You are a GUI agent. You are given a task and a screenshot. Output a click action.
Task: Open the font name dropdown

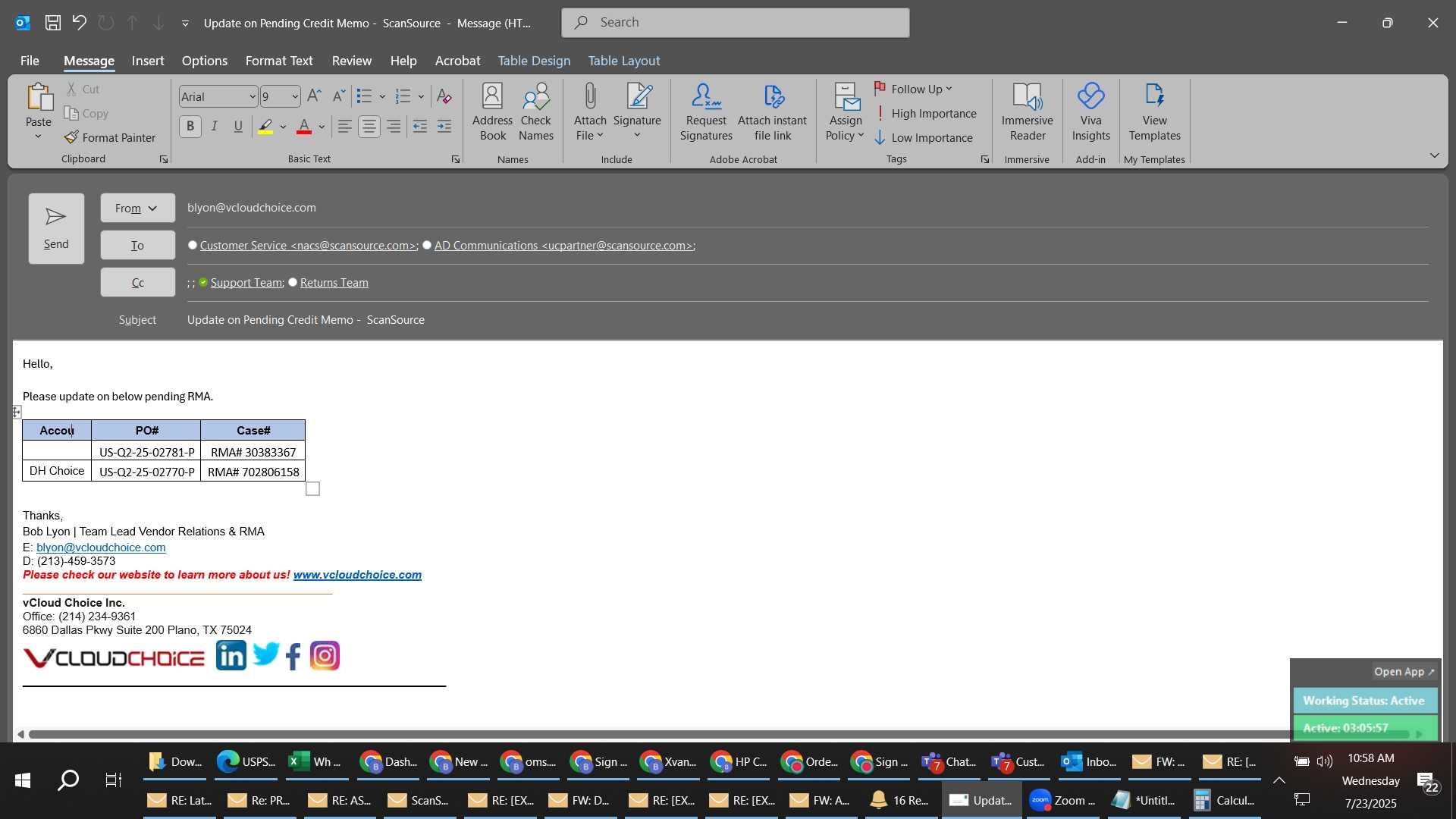click(253, 96)
